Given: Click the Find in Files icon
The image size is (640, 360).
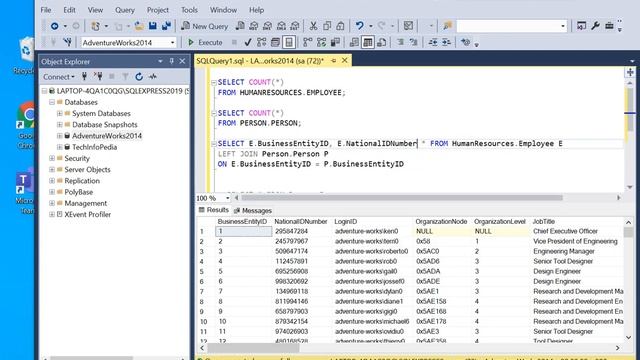Looking at the screenshot, I should click(448, 26).
